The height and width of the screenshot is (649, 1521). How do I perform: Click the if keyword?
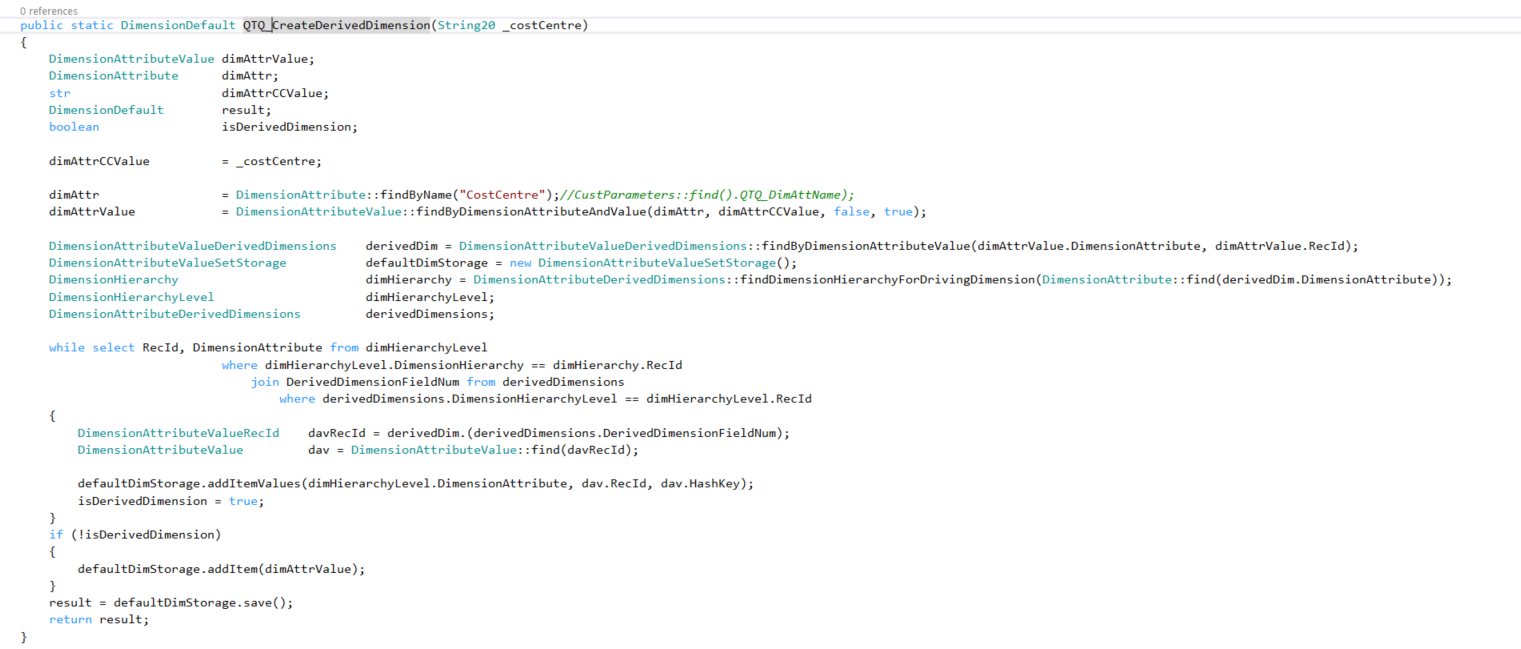click(x=56, y=535)
